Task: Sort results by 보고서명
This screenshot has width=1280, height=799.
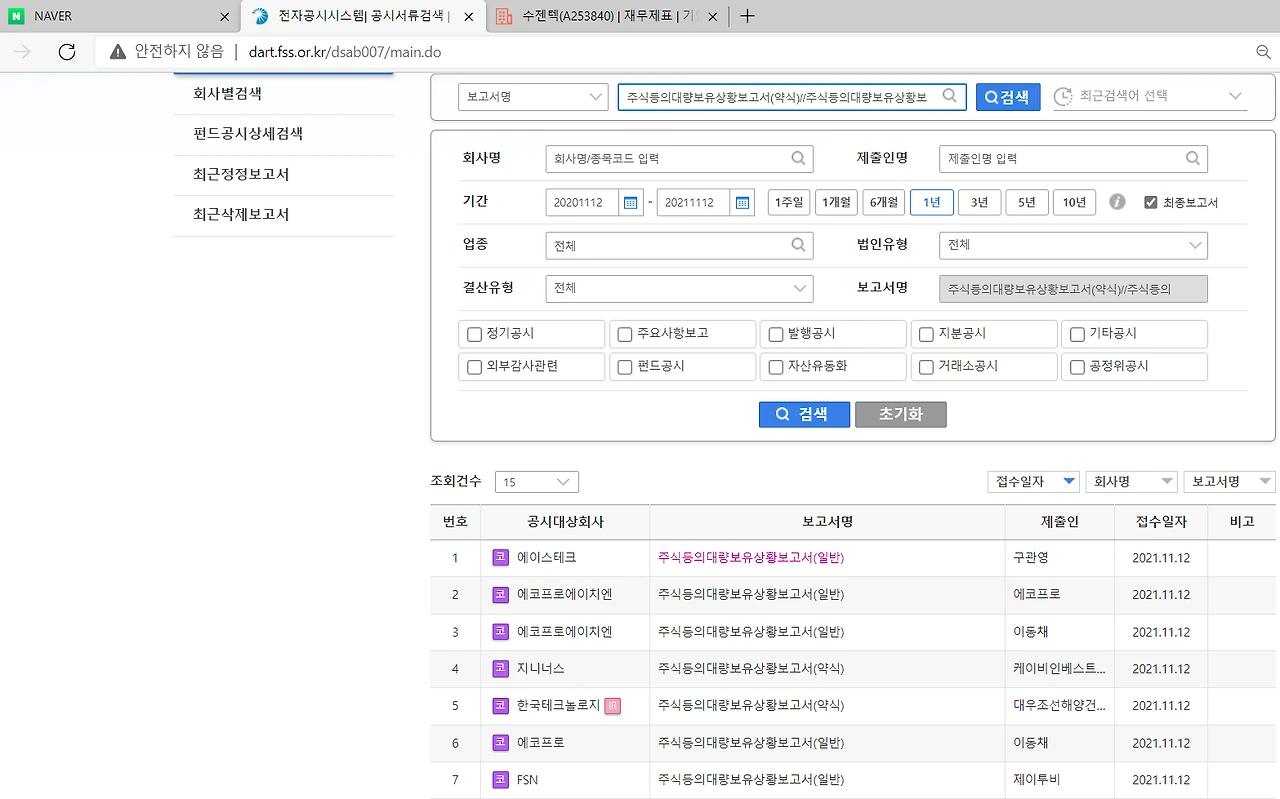Action: click(x=1229, y=482)
